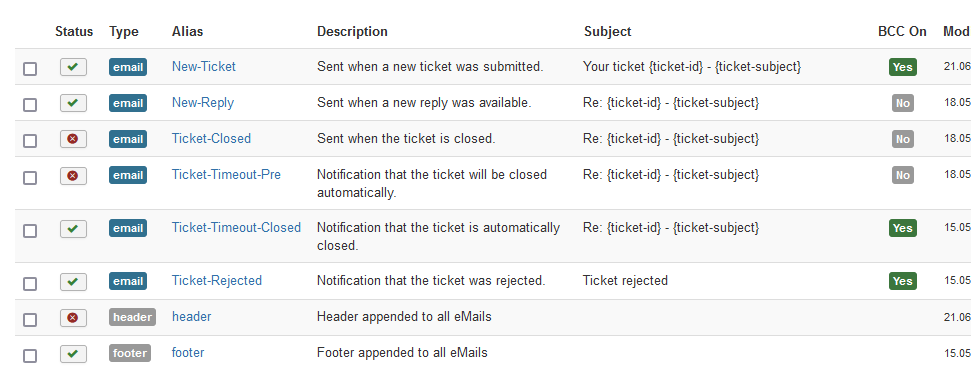Enable the Ticket-Closed row's red status icon
Screen dimensions: 971x383
tap(73, 139)
